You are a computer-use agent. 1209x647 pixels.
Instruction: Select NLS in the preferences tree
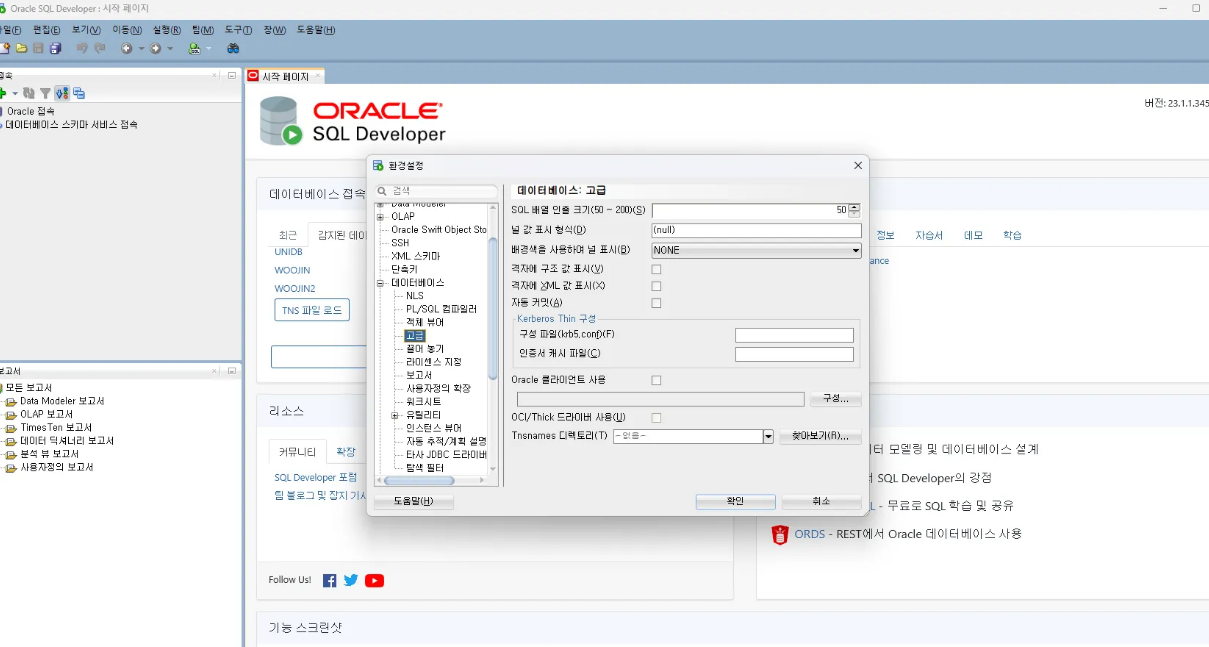[415, 296]
